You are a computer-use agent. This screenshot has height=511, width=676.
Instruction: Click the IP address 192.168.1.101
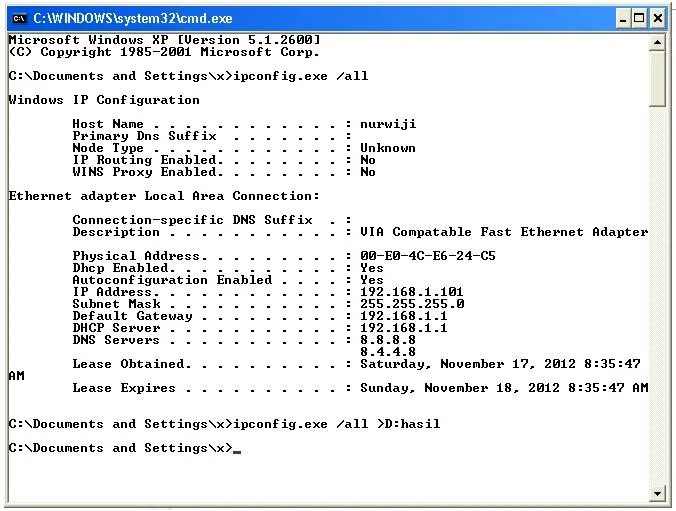(x=412, y=292)
